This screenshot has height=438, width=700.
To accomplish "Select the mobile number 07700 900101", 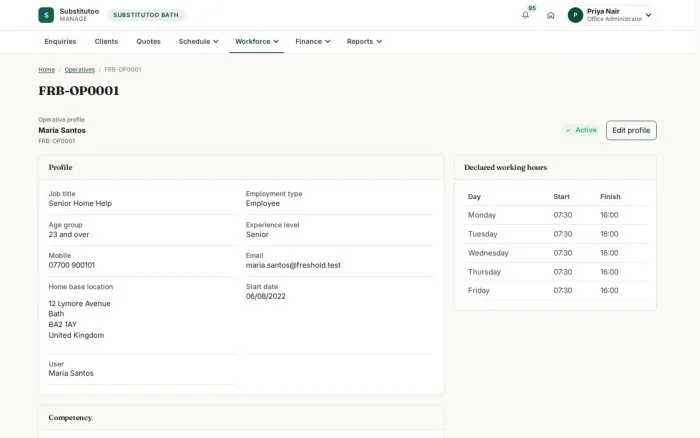I will [x=71, y=265].
